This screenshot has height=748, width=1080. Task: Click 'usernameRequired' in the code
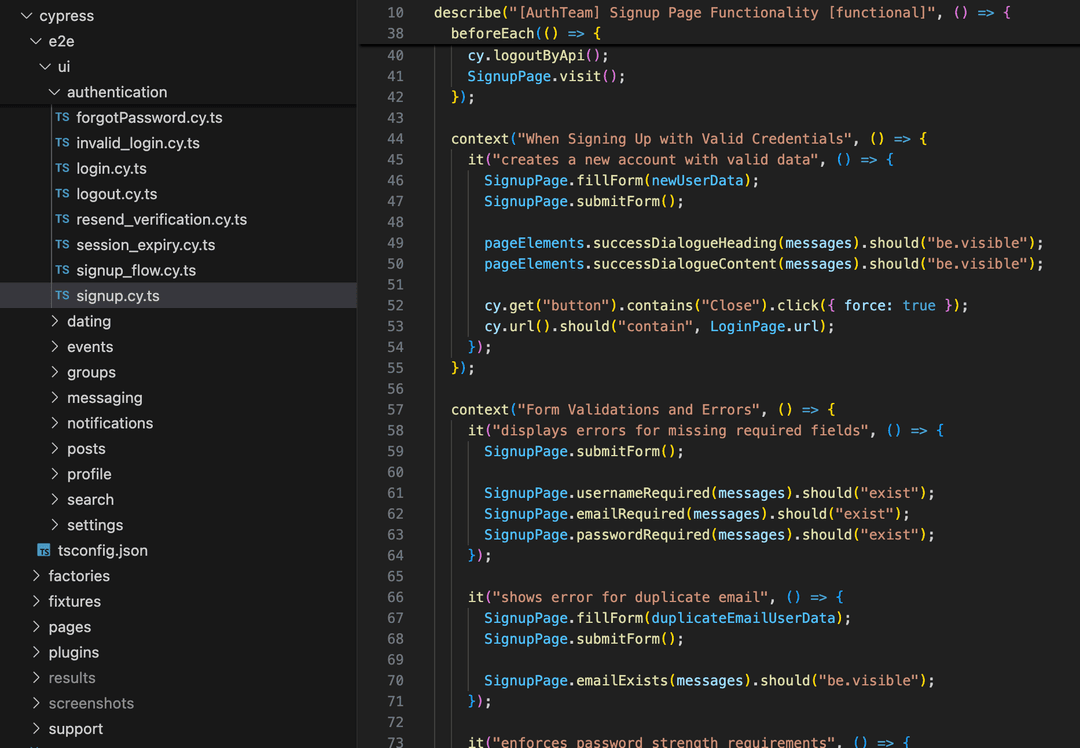point(643,493)
